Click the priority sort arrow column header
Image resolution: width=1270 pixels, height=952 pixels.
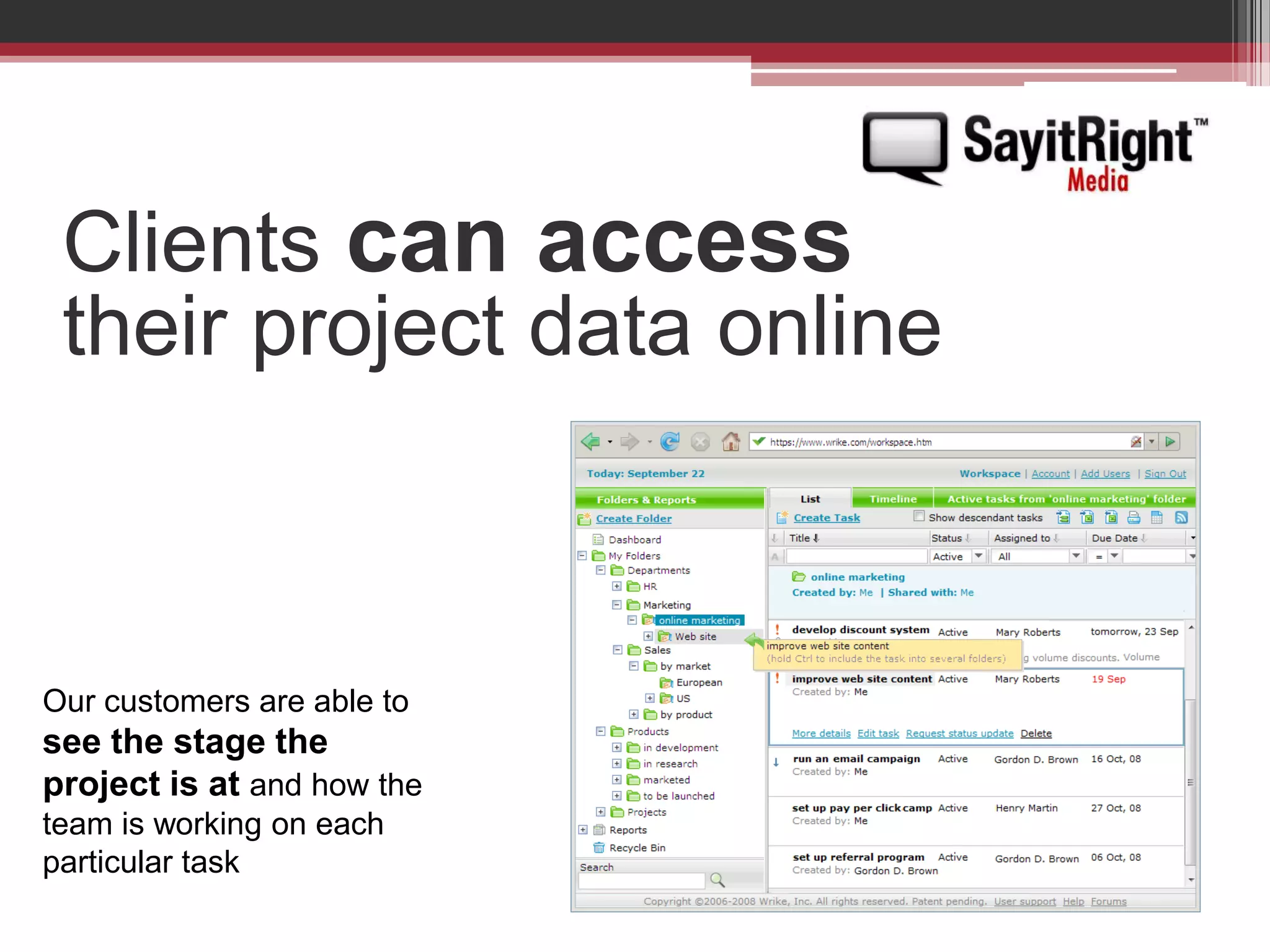pos(775,538)
